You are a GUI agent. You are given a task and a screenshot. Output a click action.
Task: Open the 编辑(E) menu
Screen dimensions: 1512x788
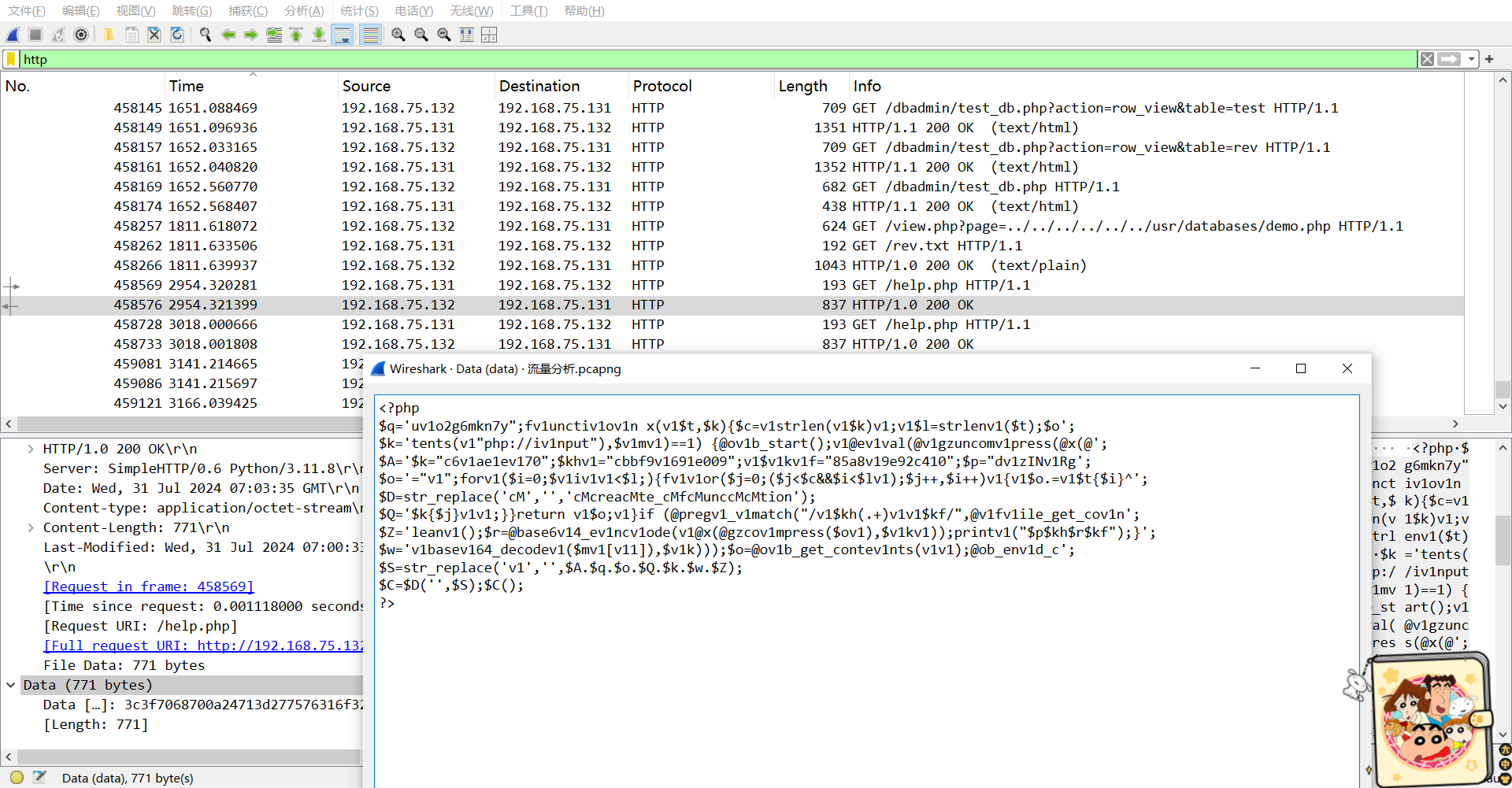pyautogui.click(x=80, y=11)
